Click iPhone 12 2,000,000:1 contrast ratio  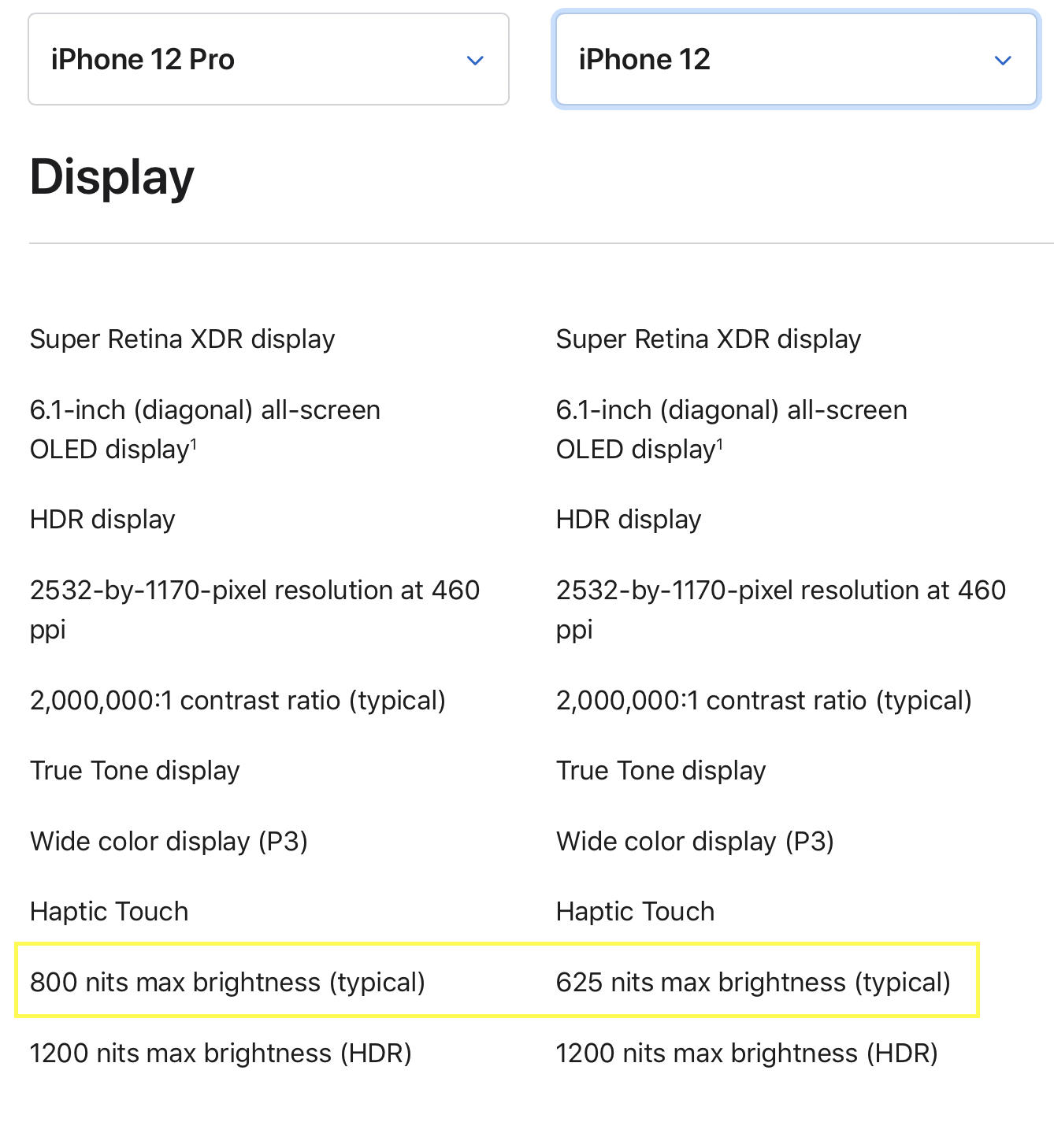point(764,701)
